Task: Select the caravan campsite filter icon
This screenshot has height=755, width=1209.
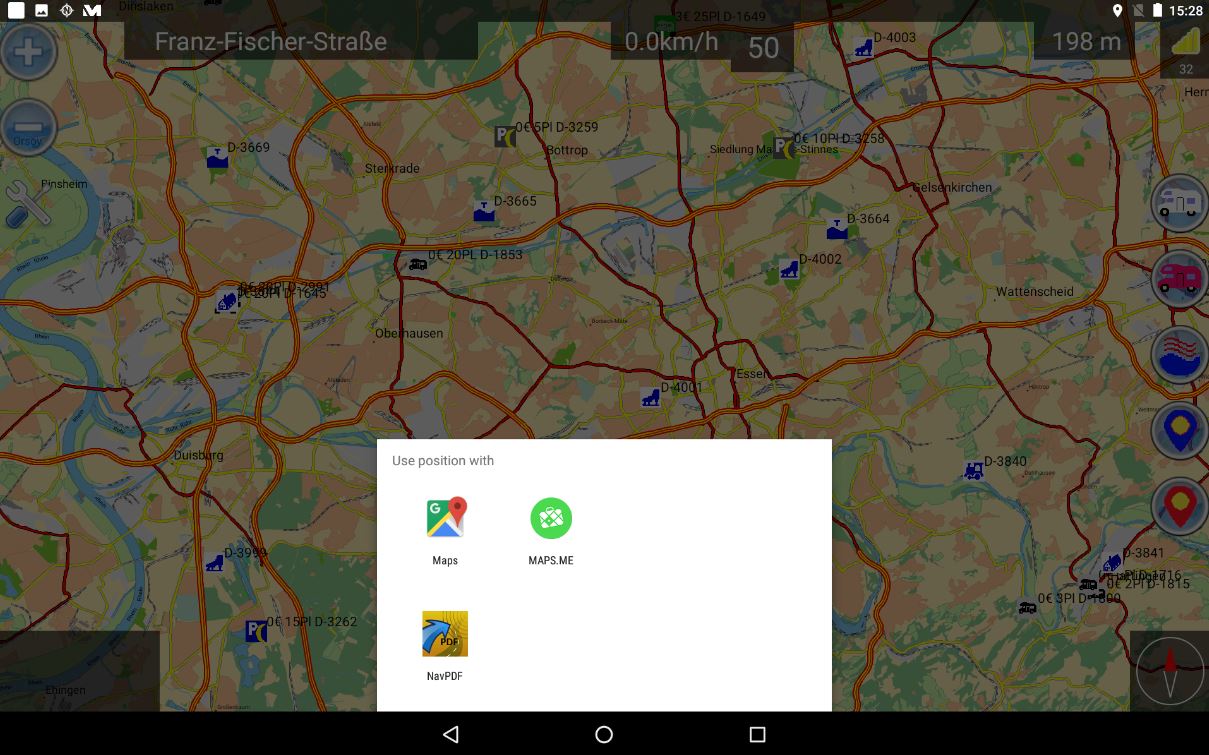Action: [x=1178, y=202]
